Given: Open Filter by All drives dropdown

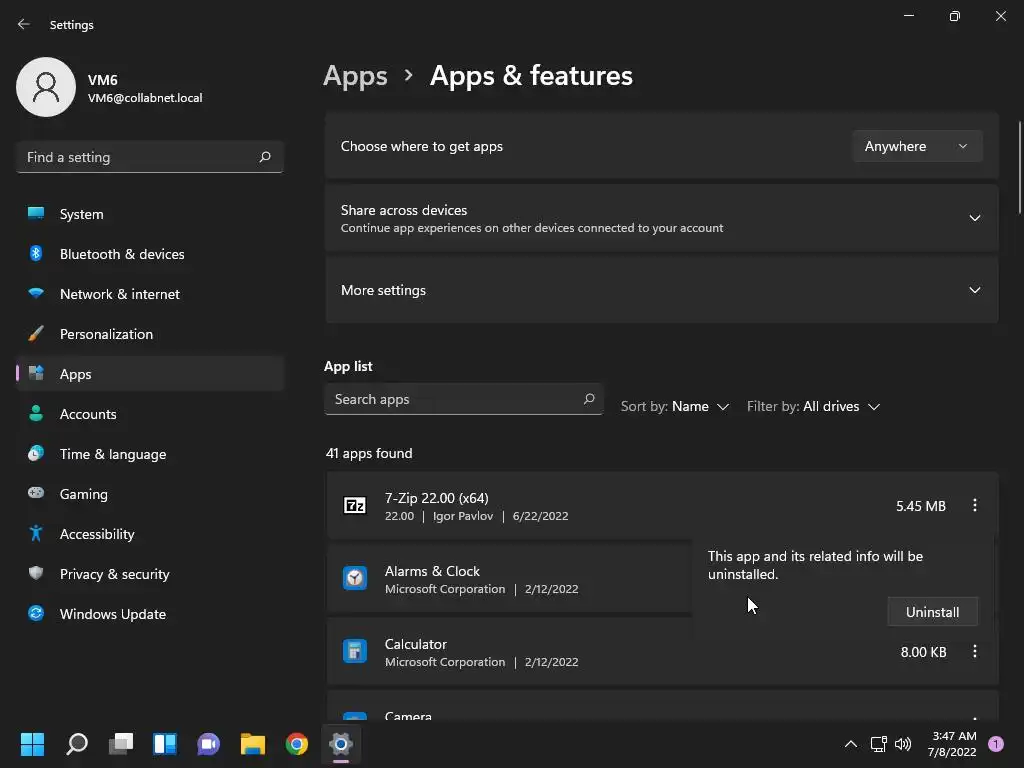Looking at the screenshot, I should tap(813, 406).
